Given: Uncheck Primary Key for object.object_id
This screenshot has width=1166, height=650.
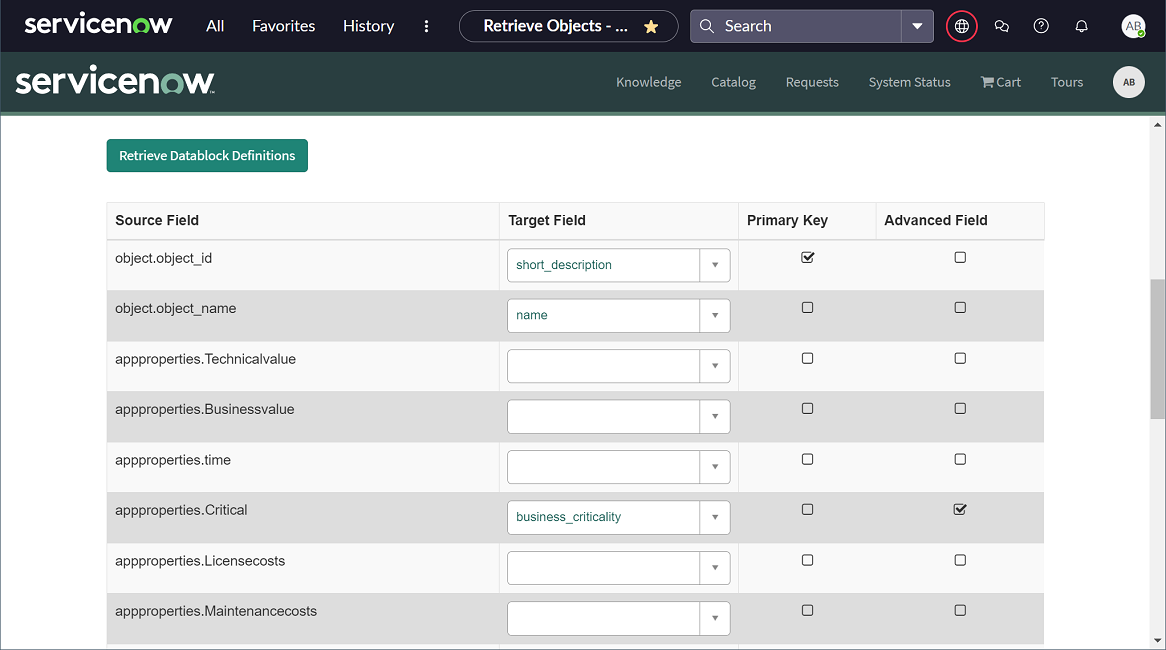Looking at the screenshot, I should [x=808, y=257].
